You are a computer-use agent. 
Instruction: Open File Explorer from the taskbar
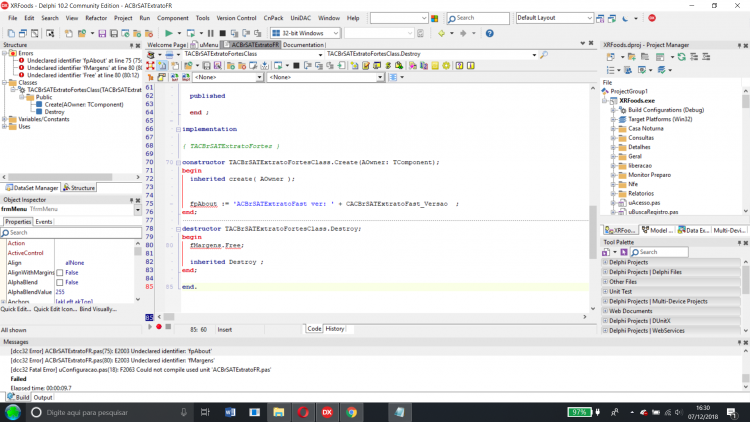[x=279, y=412]
